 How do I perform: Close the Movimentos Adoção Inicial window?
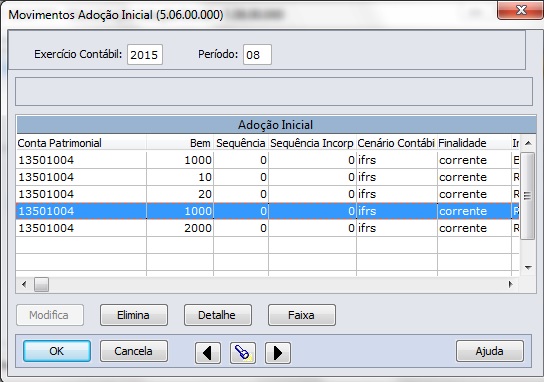pyautogui.click(x=520, y=10)
